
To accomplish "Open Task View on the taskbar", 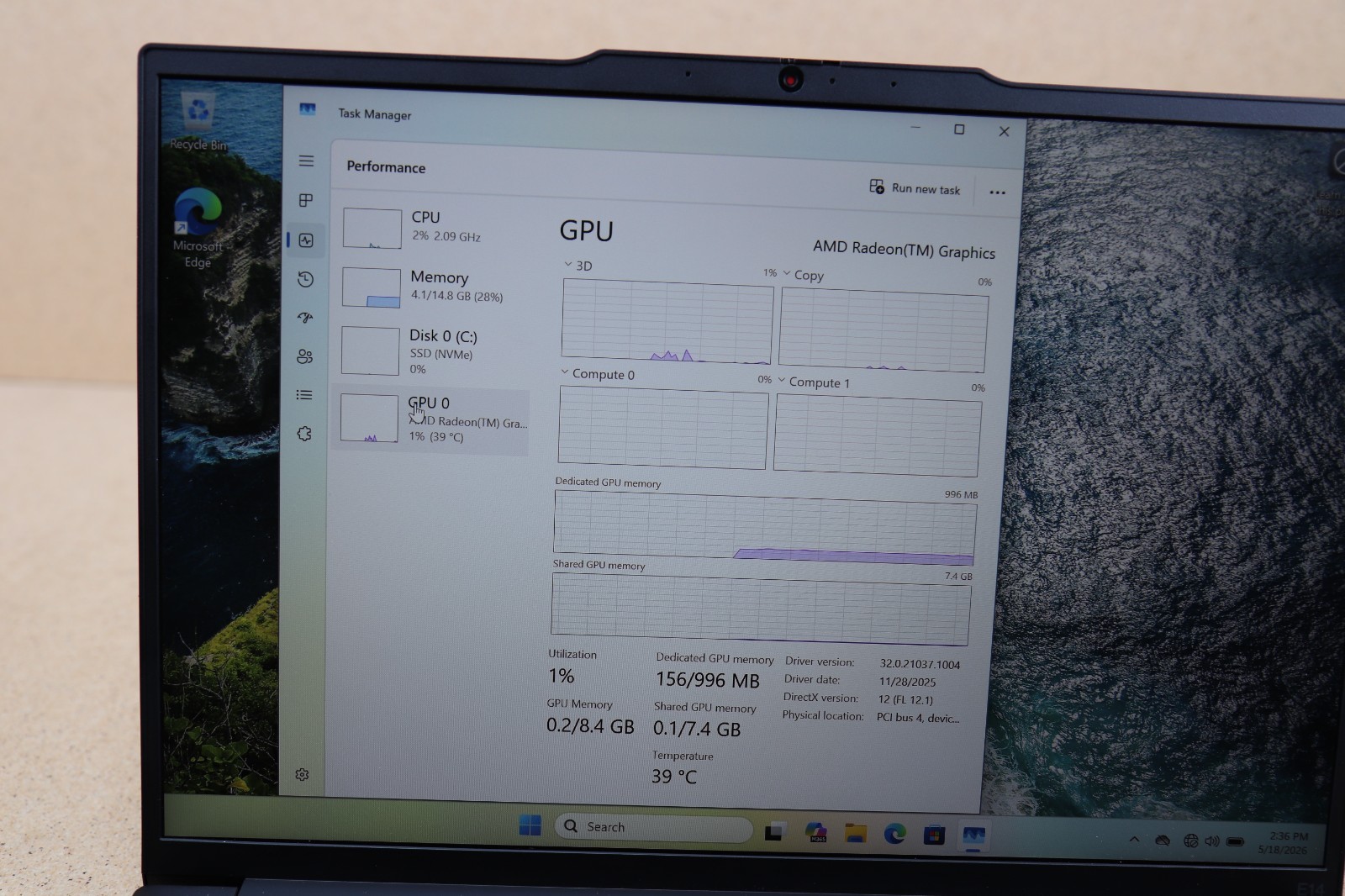I will pos(775,831).
